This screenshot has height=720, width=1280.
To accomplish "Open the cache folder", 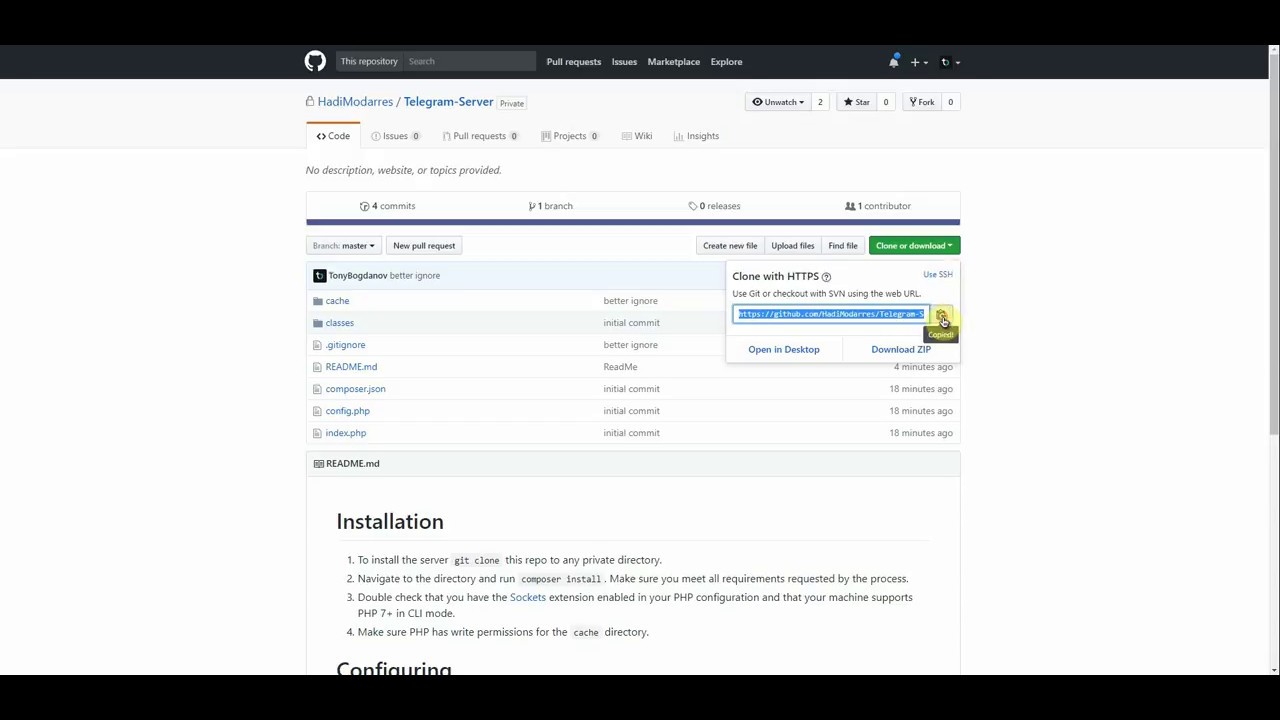I will tap(337, 301).
